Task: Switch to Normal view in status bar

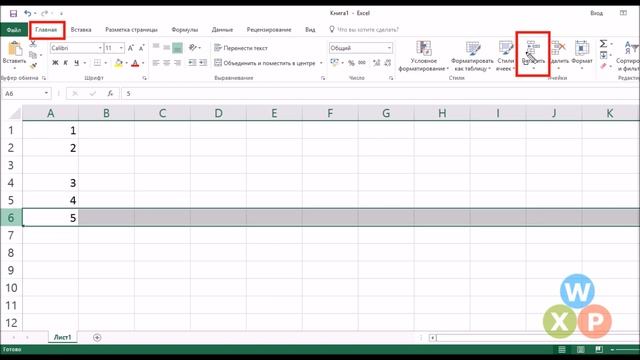Action: pyautogui.click(x=562, y=349)
